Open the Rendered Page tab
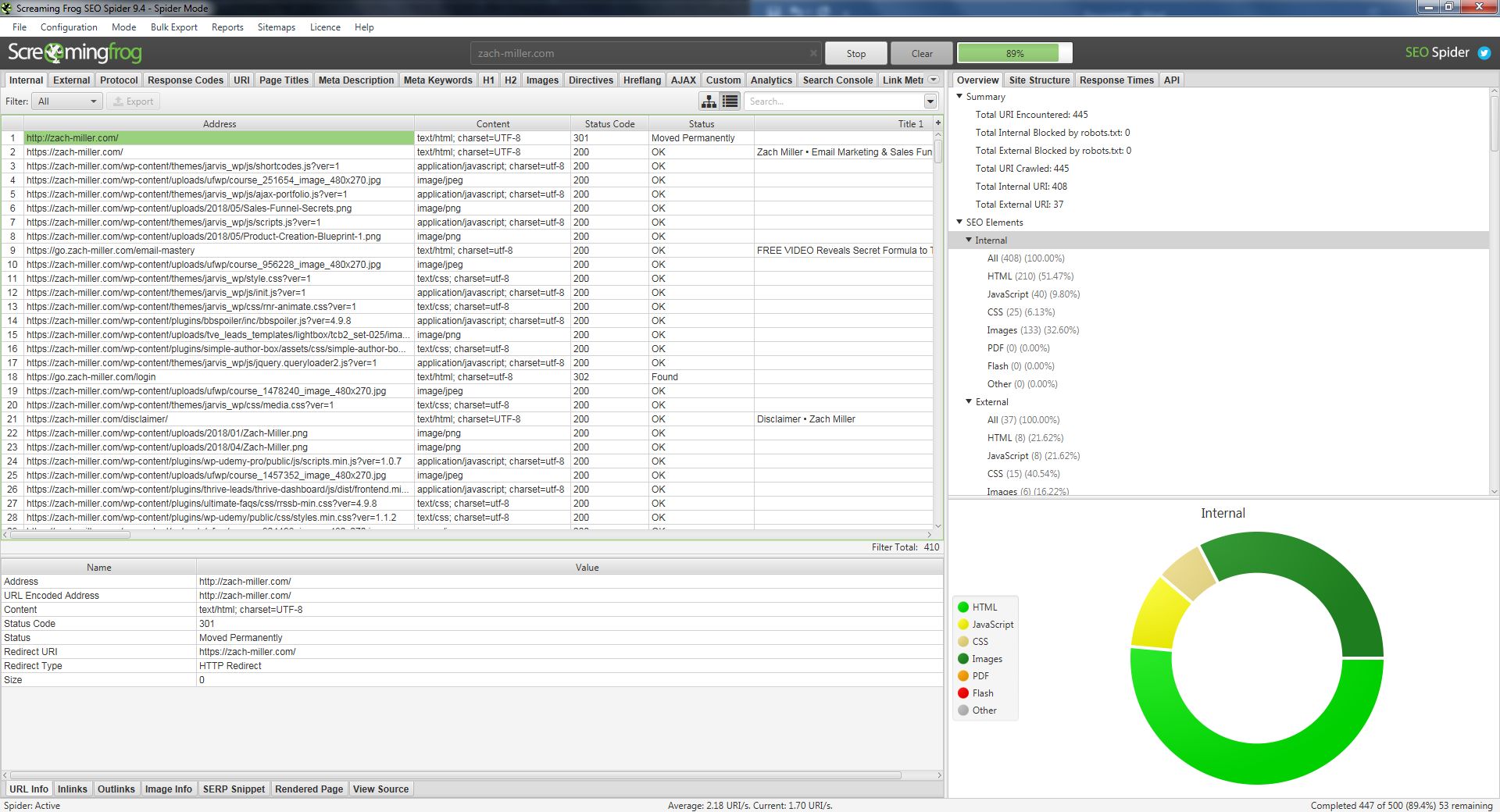Image resolution: width=1500 pixels, height=812 pixels. pos(309,789)
